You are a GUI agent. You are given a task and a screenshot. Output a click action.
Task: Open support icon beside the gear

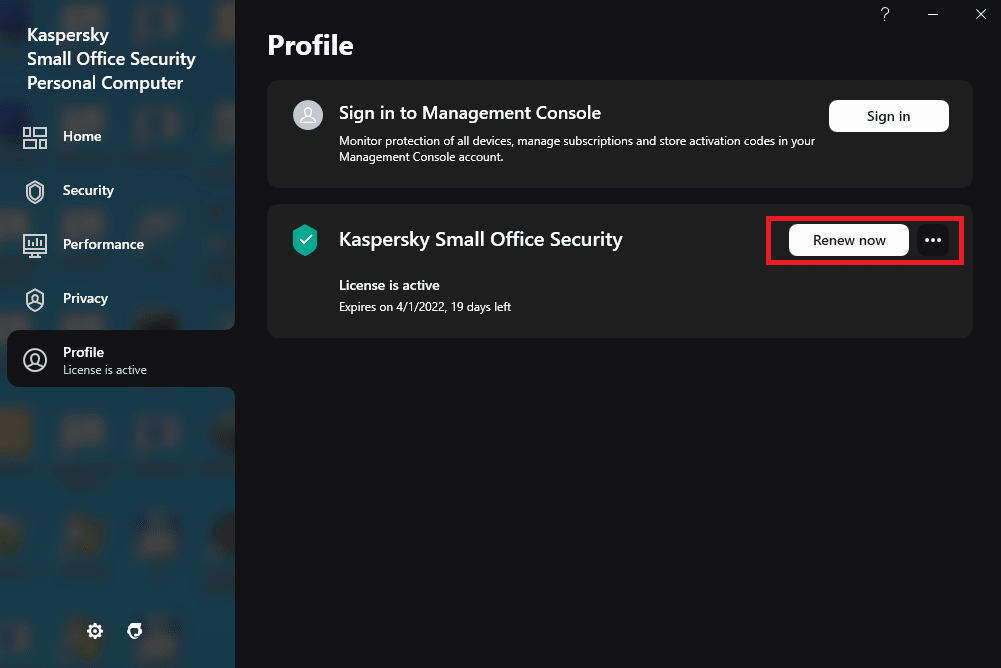point(135,631)
